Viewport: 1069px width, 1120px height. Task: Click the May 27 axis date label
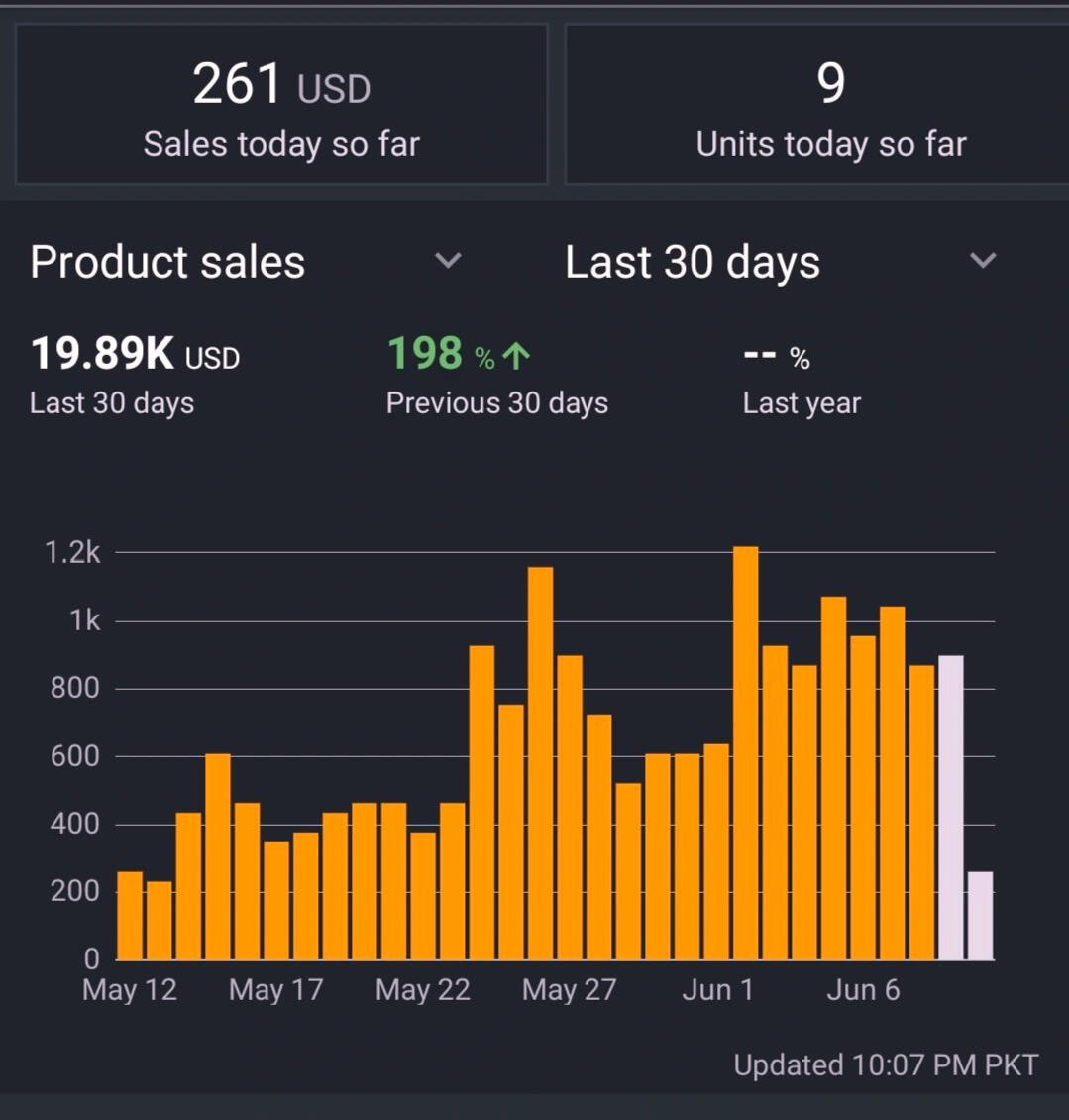(x=569, y=990)
